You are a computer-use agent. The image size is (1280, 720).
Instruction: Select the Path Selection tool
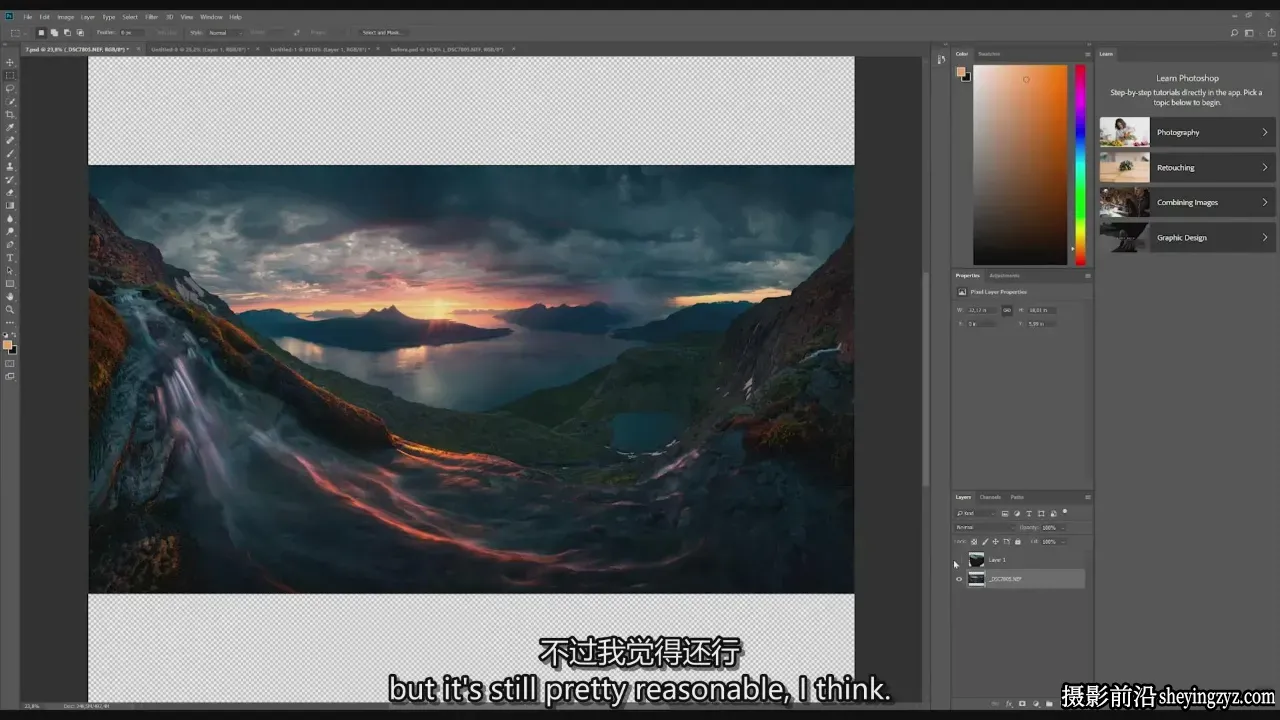point(10,270)
